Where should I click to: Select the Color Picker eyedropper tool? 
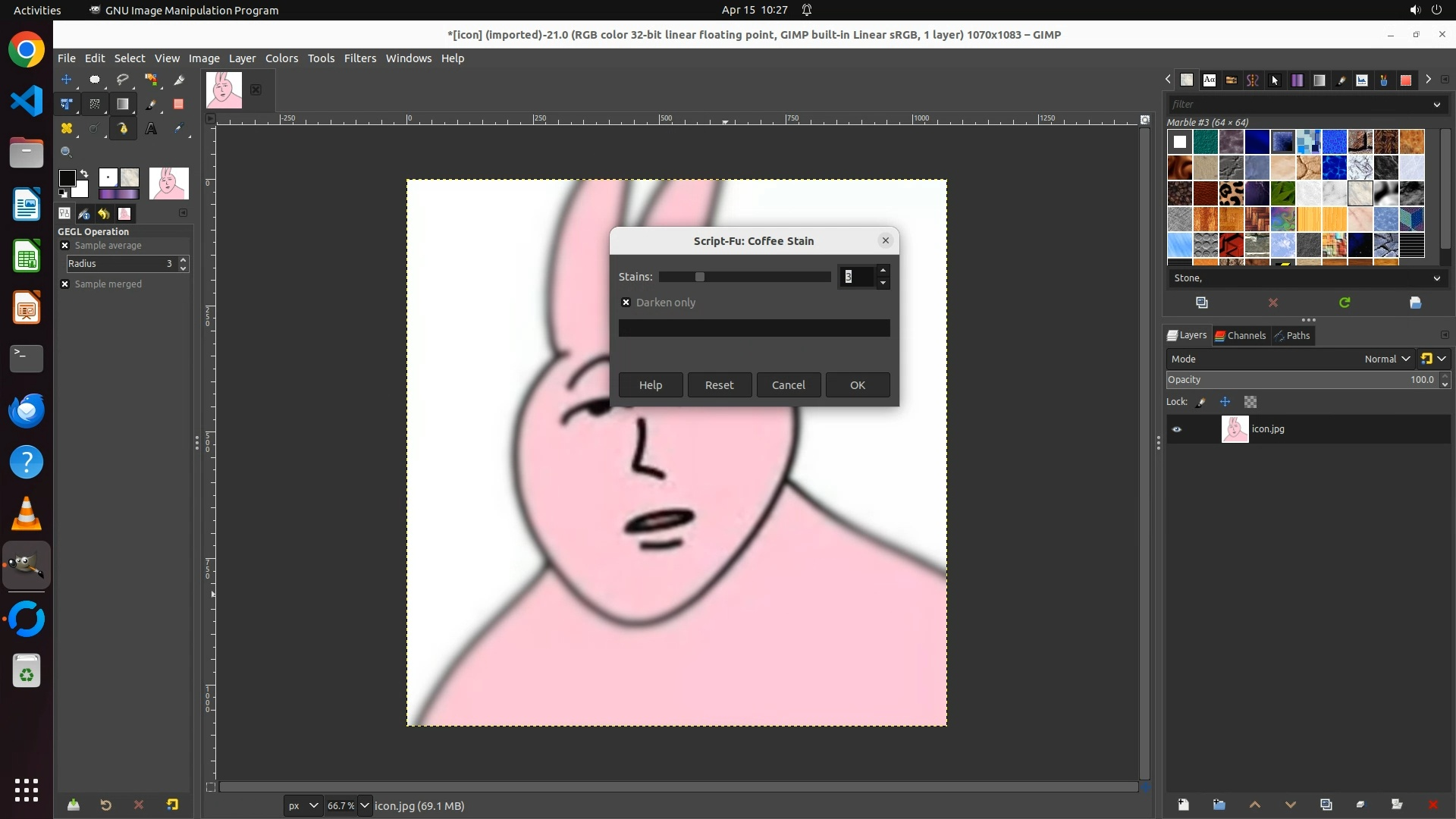[x=179, y=129]
